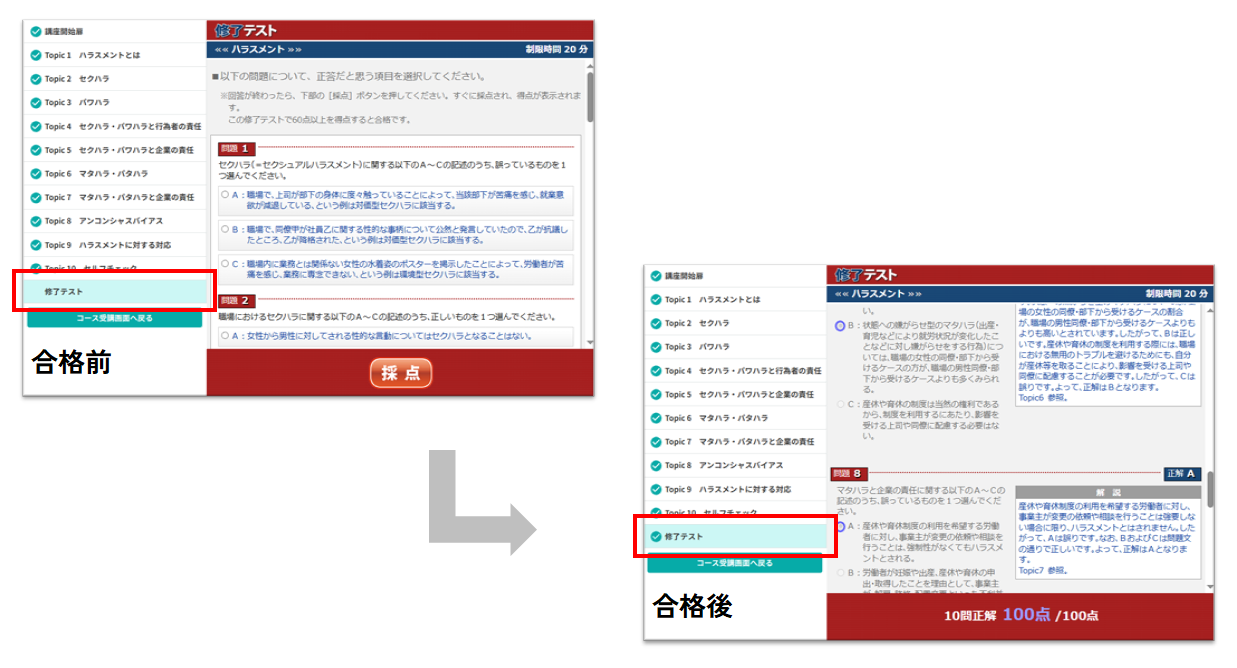Image resolution: width=1237 pixels, height=668 pixels.
Task: Open Topic 2 セクハラ in the 合格前 window
Action: tap(115, 79)
